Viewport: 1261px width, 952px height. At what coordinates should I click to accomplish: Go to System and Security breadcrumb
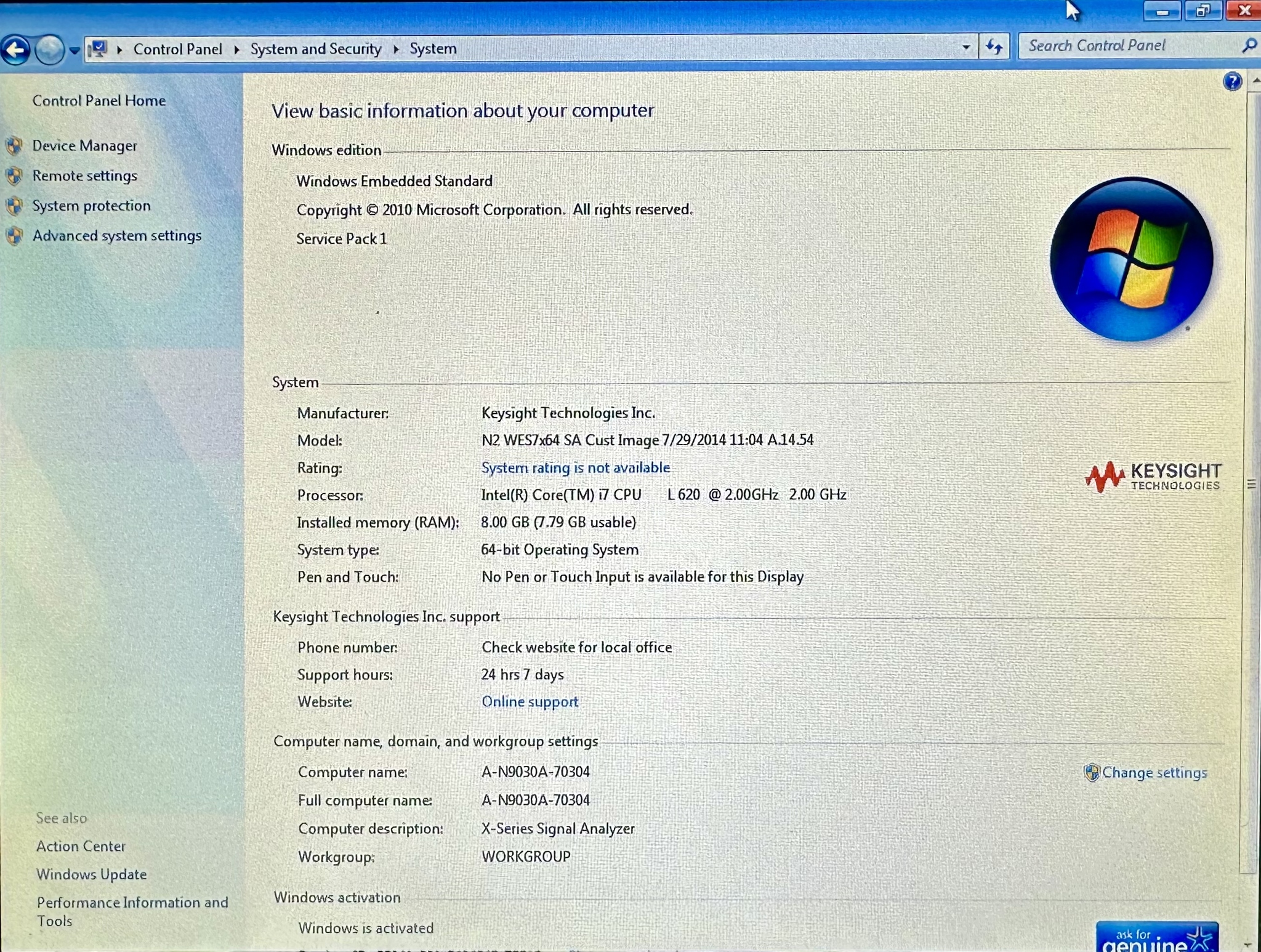point(315,49)
